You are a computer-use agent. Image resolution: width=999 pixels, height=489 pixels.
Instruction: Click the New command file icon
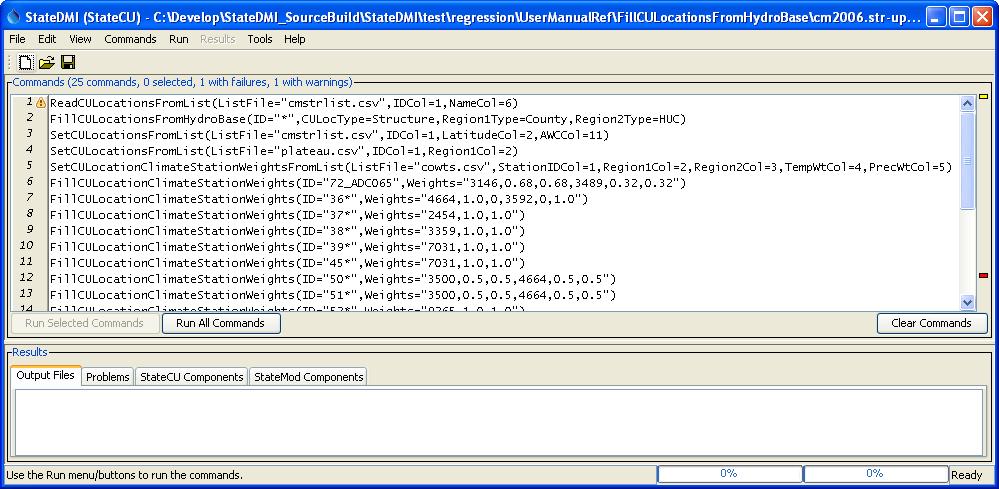pyautogui.click(x=26, y=62)
